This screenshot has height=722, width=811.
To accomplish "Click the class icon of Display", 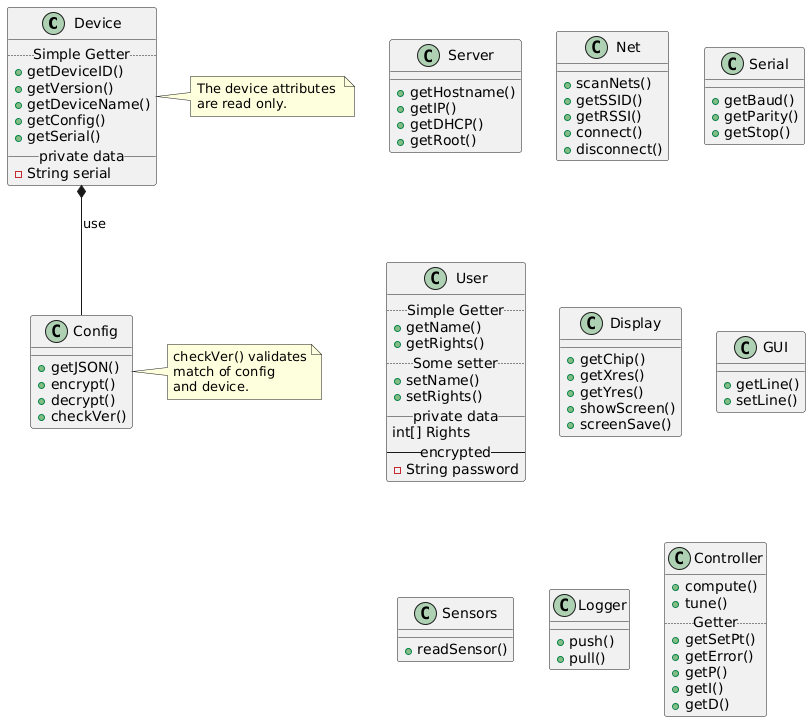I will [591, 323].
